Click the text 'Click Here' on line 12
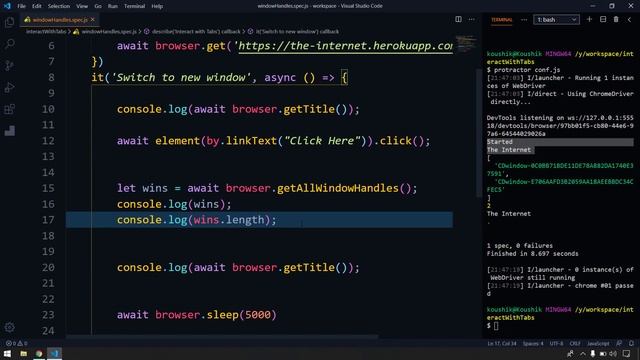Screen dimensions: 640x360 pos(322,141)
